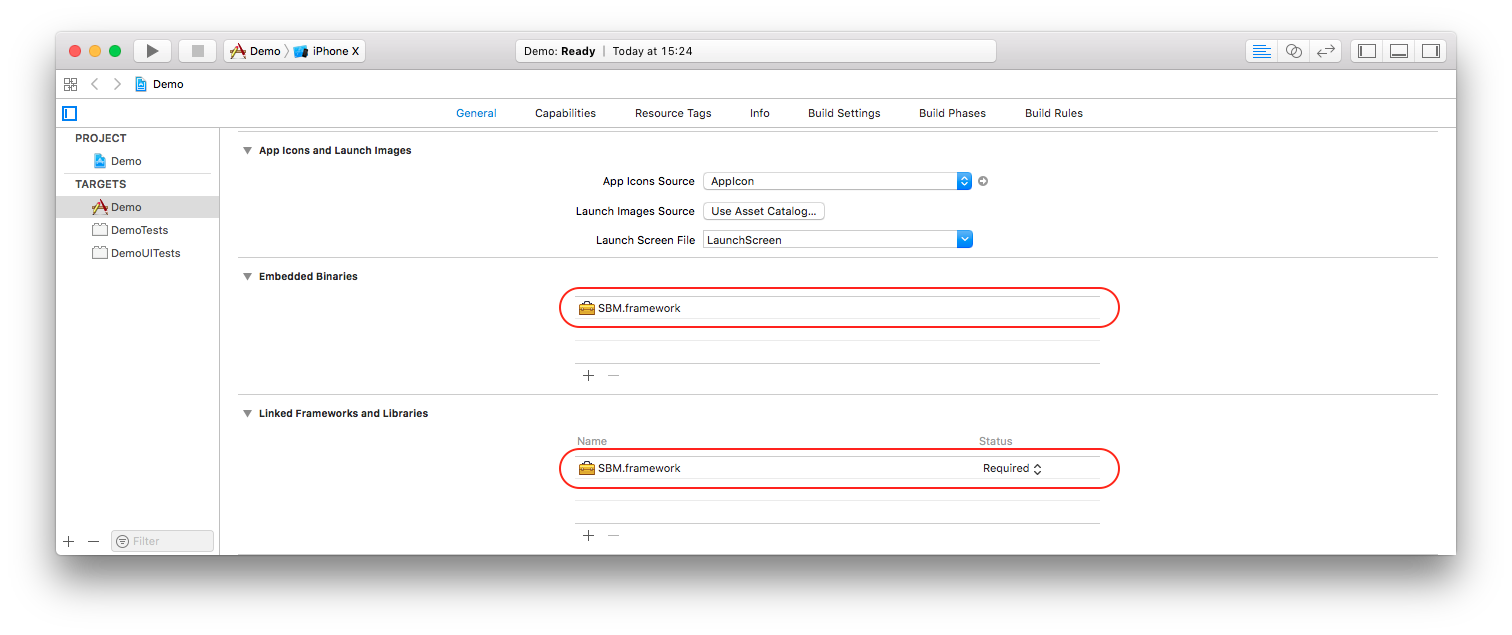Click the Demo: Ready activity status

755,51
